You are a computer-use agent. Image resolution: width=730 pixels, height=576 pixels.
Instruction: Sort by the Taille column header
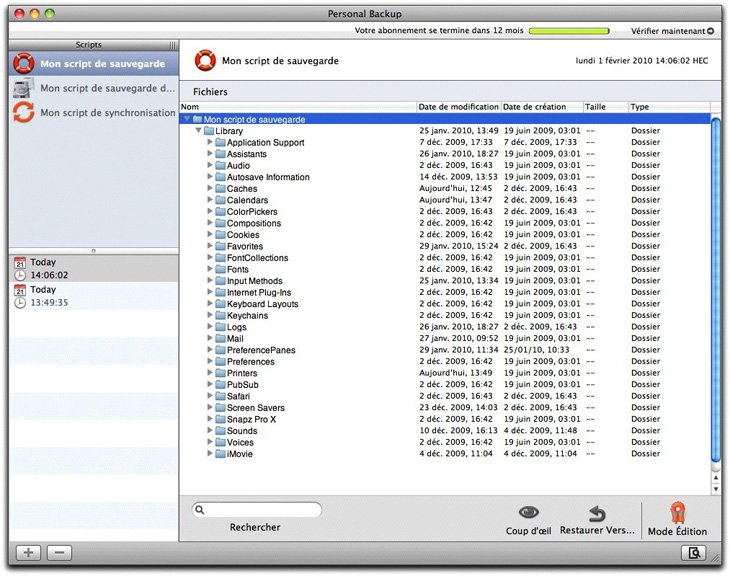[x=606, y=107]
